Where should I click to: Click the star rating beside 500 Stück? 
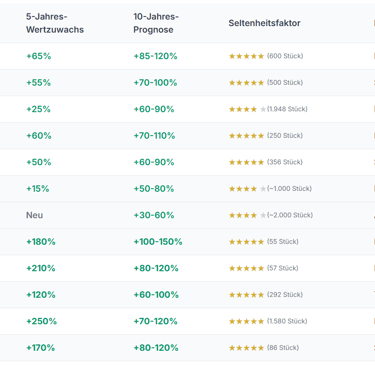tap(247, 83)
